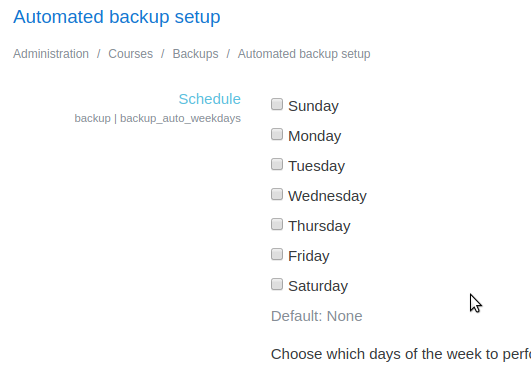531x387 pixels.
Task: Click the Choose which days description text
Action: click(401, 354)
